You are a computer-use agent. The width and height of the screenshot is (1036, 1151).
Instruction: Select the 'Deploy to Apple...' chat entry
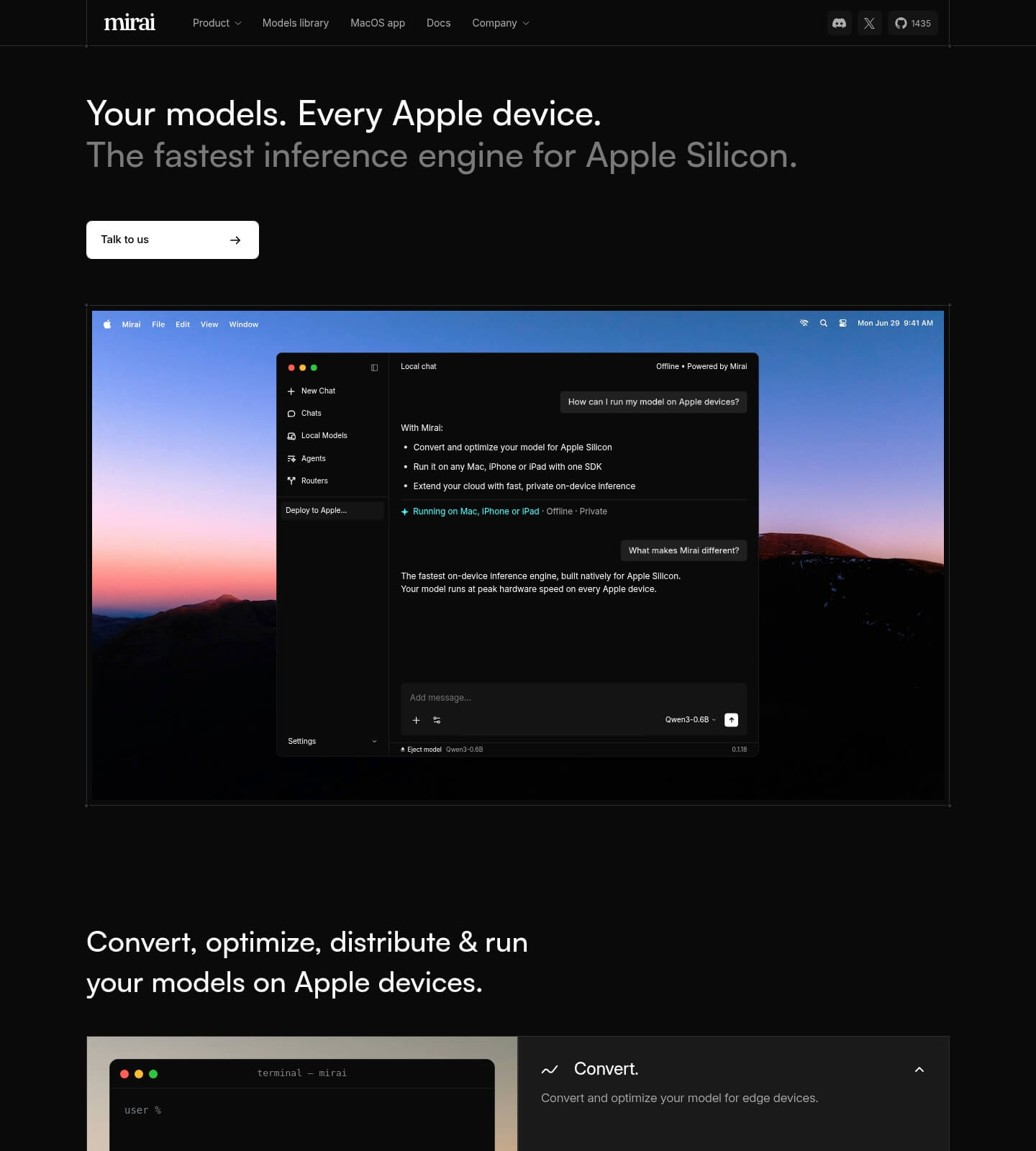[332, 511]
